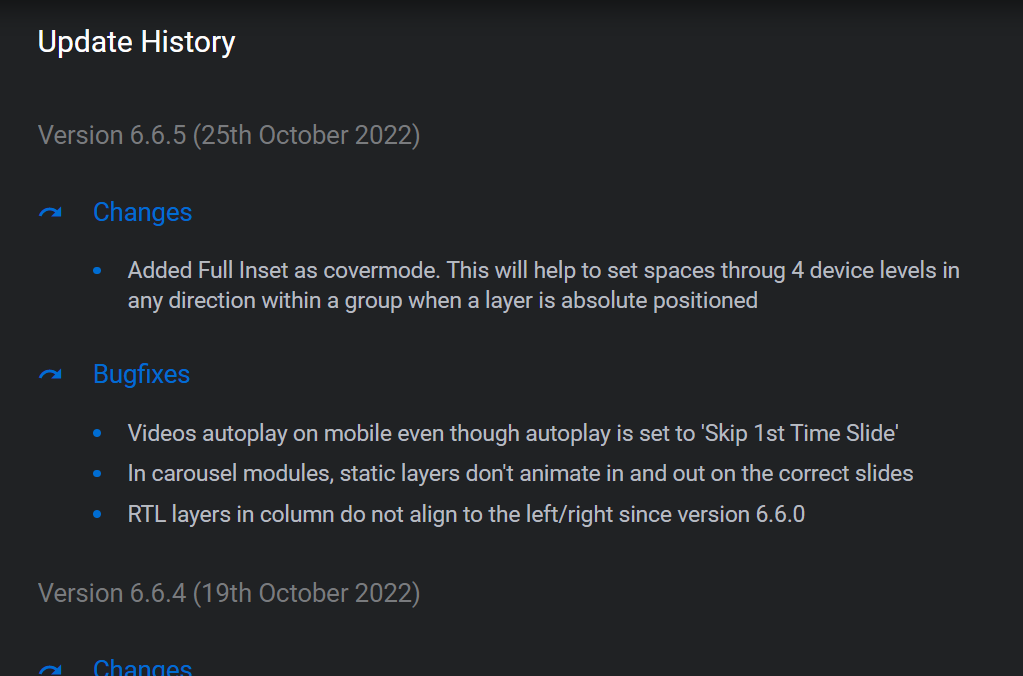Click the quoted 'Skip 1st Time Slide' text
The height and width of the screenshot is (676, 1023).
800,433
